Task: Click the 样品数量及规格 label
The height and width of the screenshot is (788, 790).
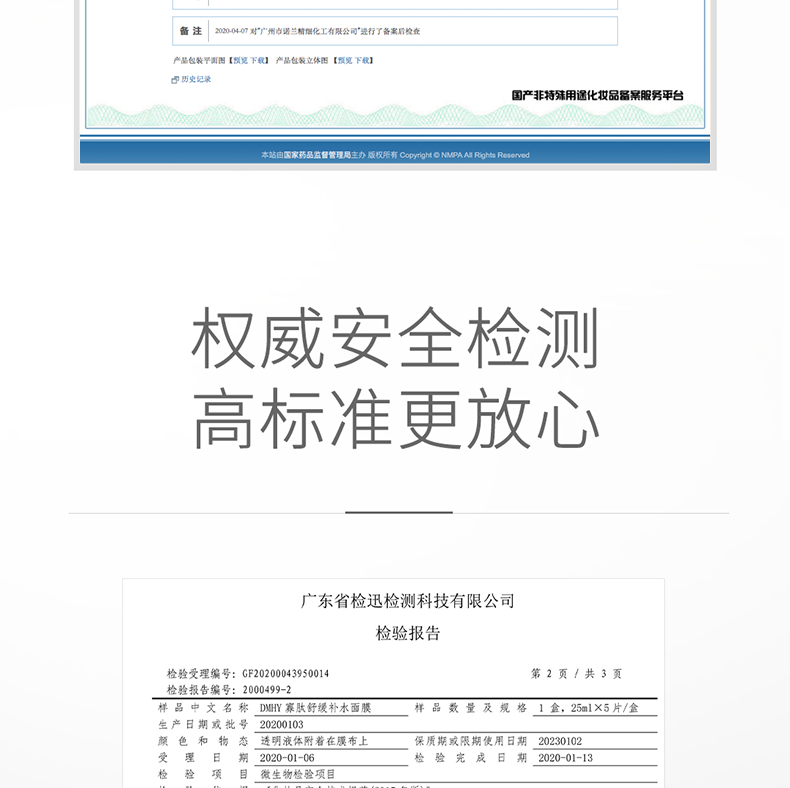Action: coord(471,708)
